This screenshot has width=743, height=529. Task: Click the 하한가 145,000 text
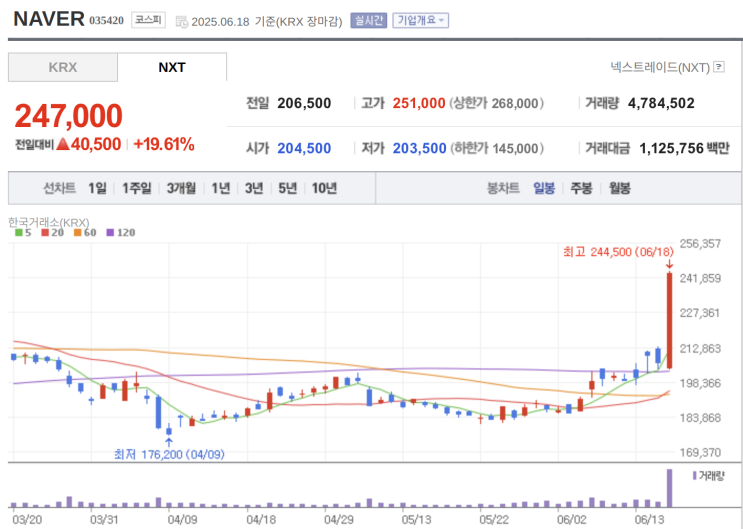(497, 148)
